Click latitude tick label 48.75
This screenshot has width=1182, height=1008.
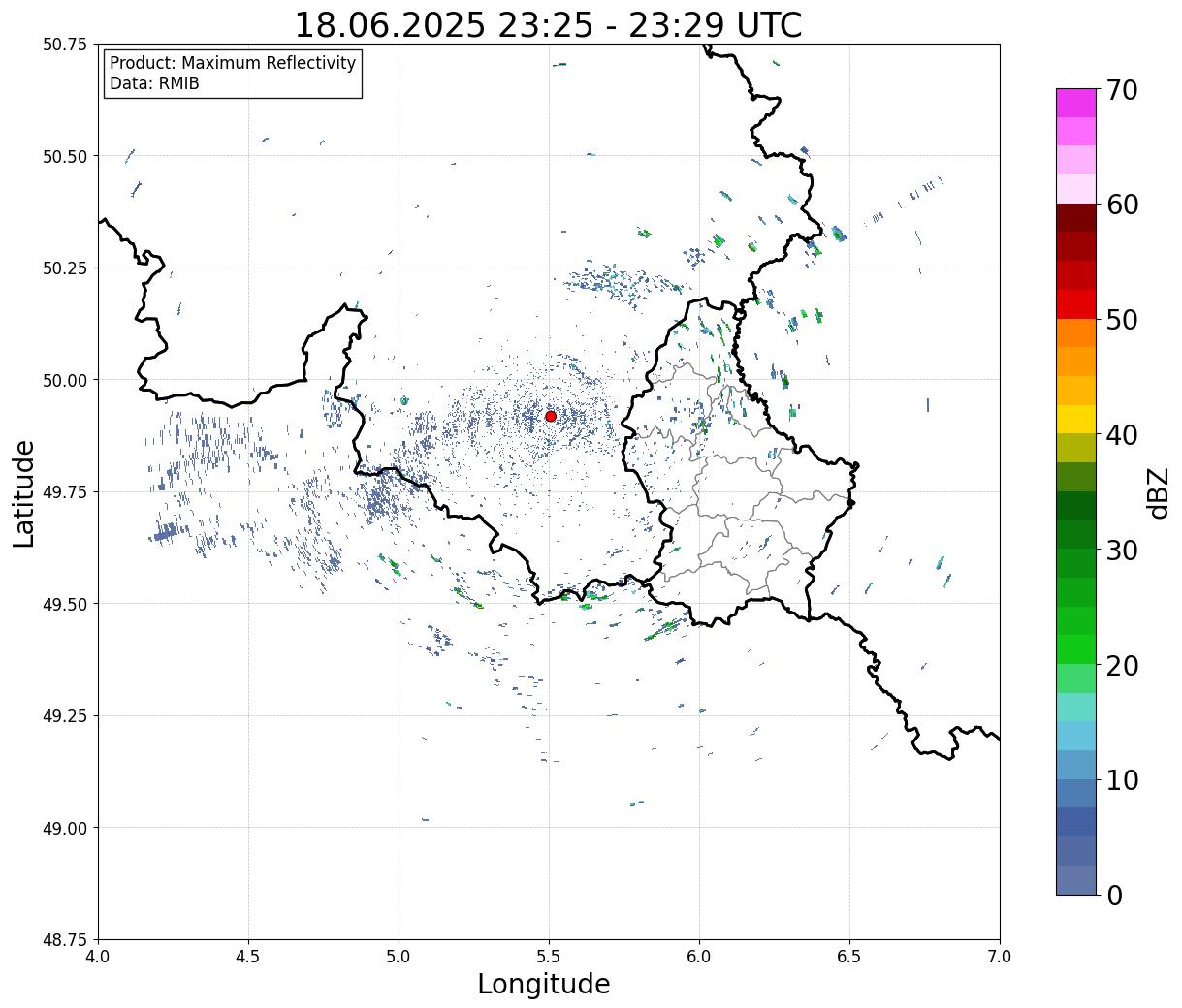[64, 940]
